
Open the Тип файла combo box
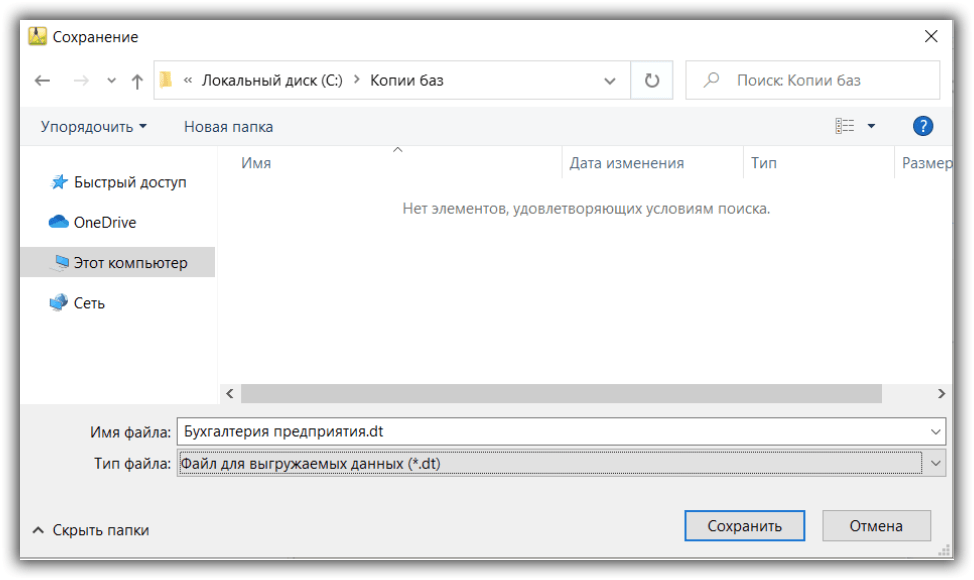[x=560, y=463]
